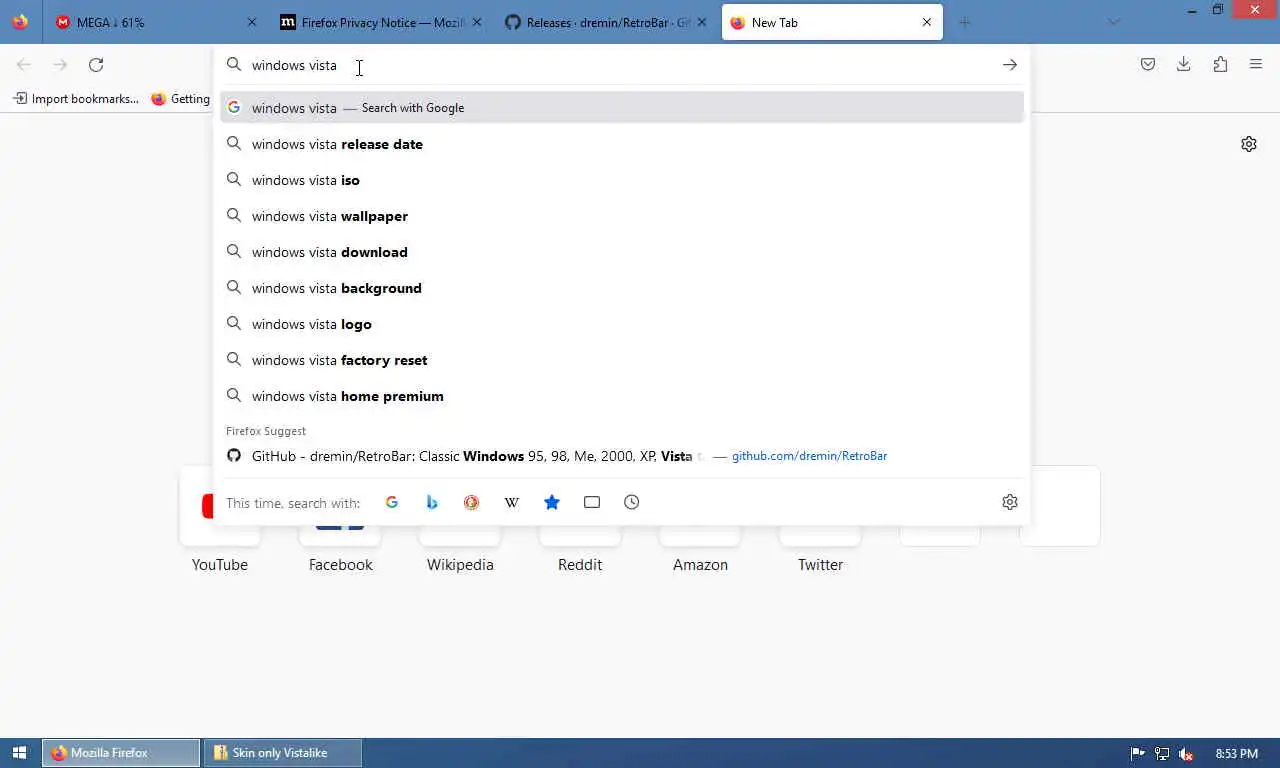Image resolution: width=1280 pixels, height=768 pixels.
Task: Choose suggestion 'windows vista wallpaper'
Action: click(x=622, y=216)
